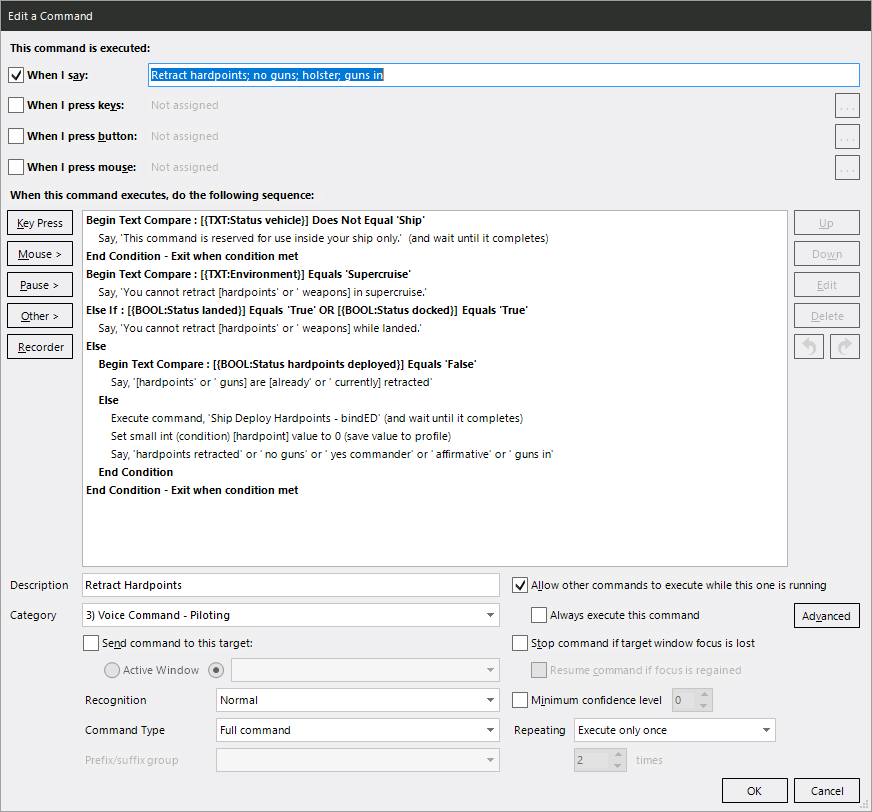Screen dimensions: 872x812
Task: Click the Description field 'Retract Hardpoints'
Action: pyautogui.click(x=291, y=585)
